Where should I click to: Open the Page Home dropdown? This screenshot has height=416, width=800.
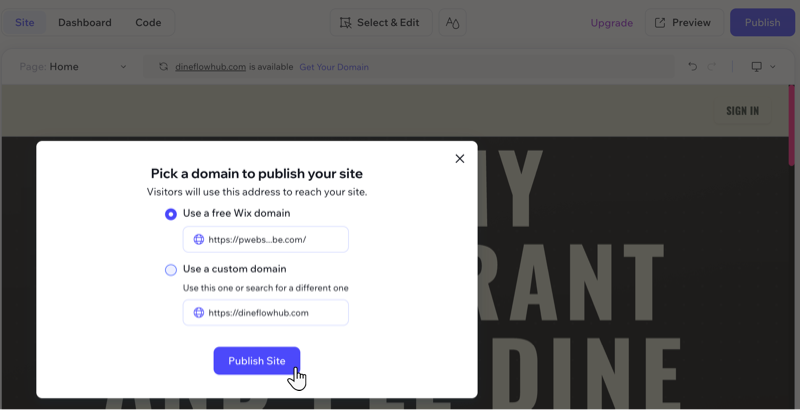[73, 67]
